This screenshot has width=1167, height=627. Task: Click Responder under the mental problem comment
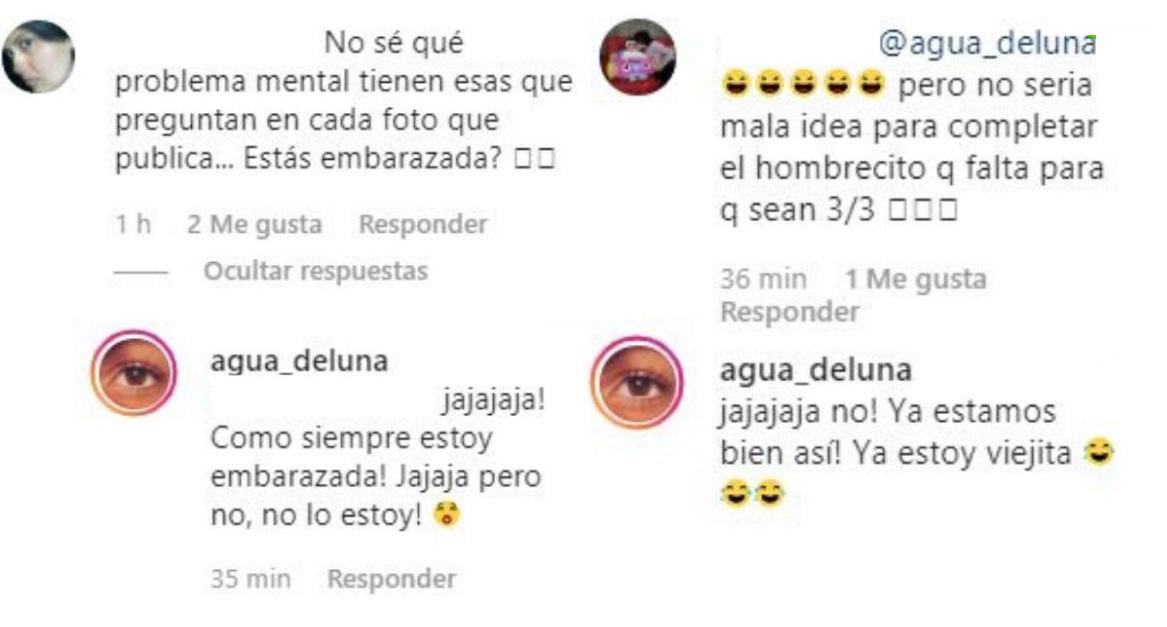423,224
